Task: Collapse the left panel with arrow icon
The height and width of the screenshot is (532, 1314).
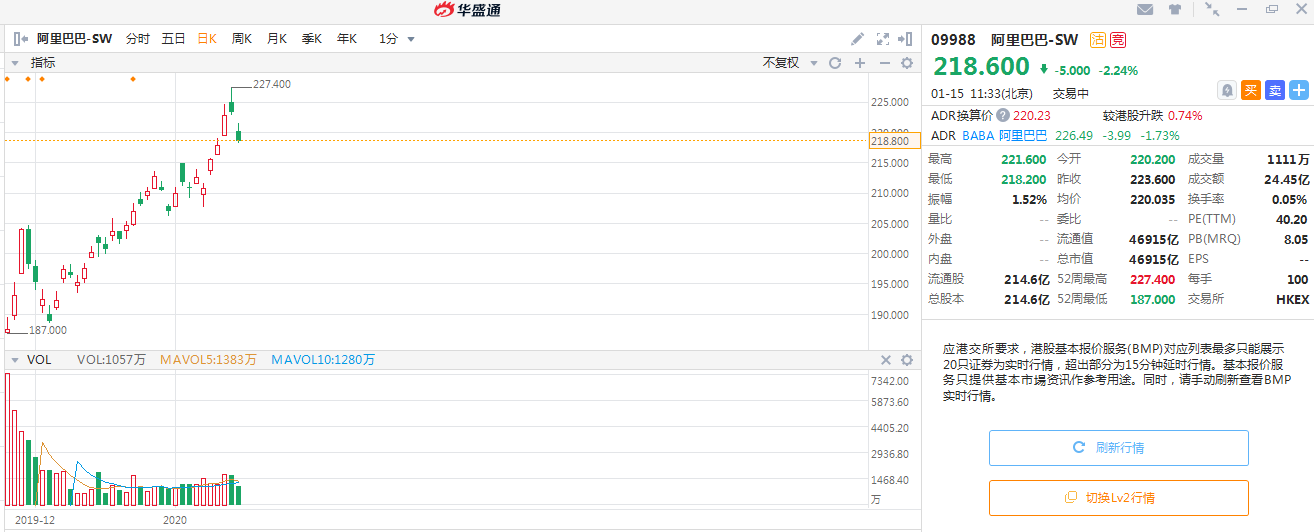Action: [21, 39]
